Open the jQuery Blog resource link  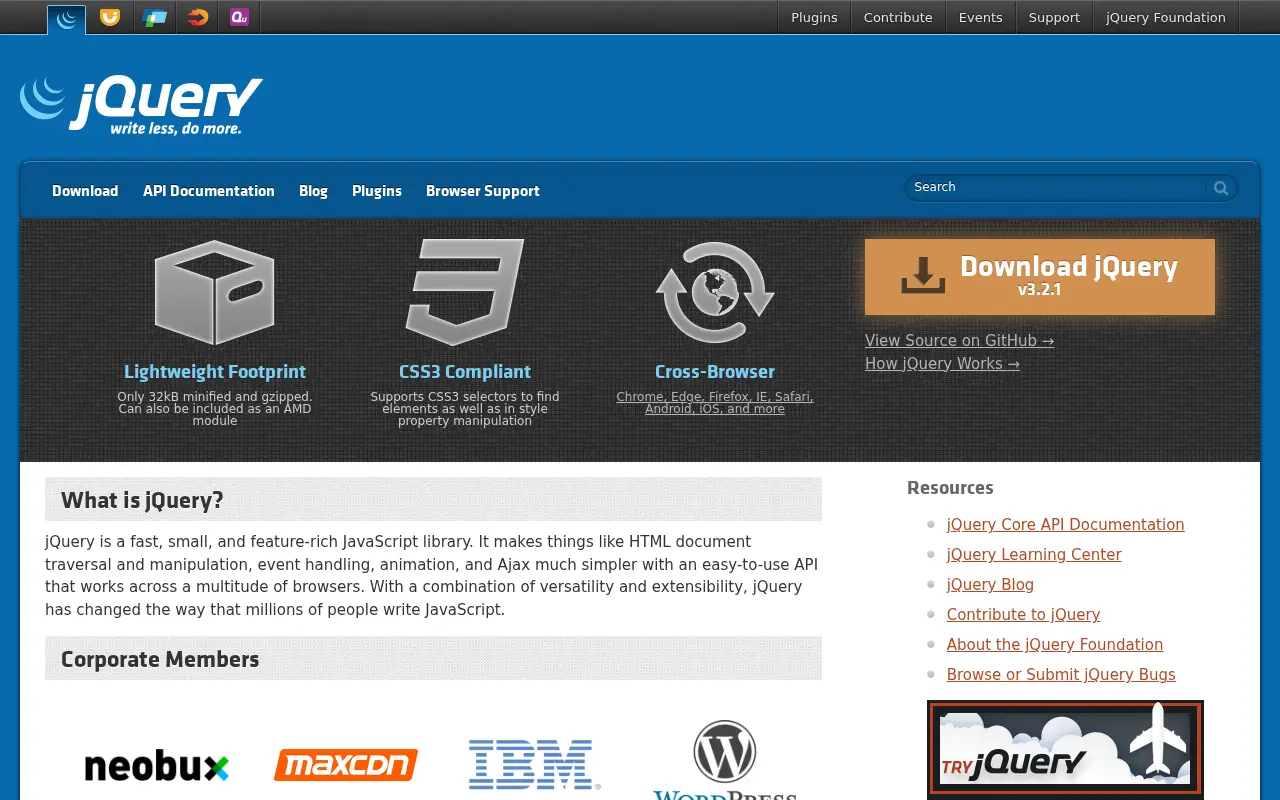click(990, 585)
